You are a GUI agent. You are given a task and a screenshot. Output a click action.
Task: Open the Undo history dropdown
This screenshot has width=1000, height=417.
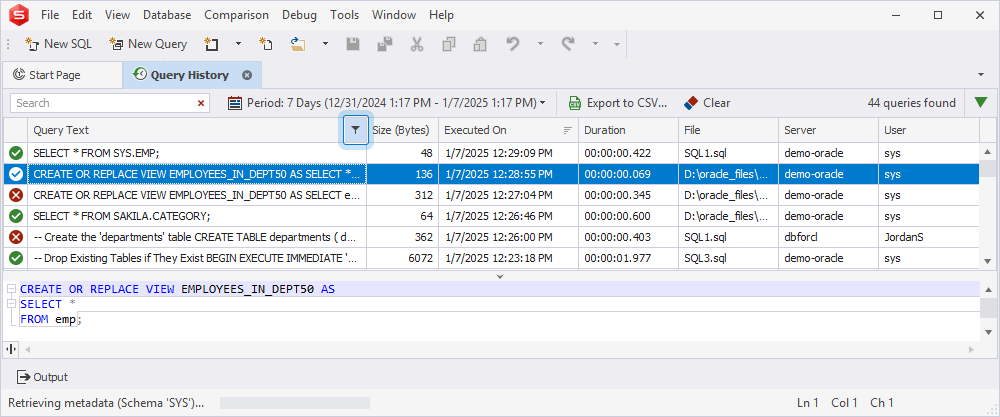[540, 44]
